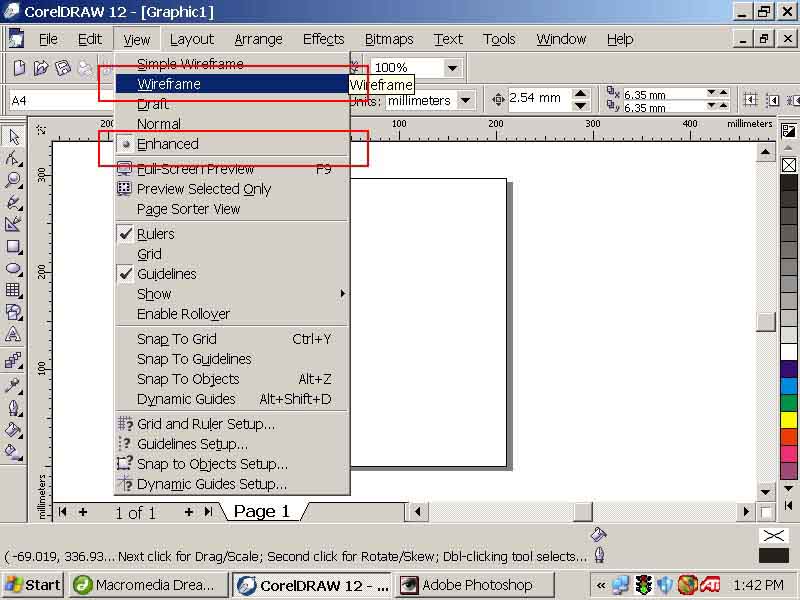Switch to Macromedia Dreamweaver taskbar button
The width and height of the screenshot is (800, 600).
pyautogui.click(x=148, y=585)
